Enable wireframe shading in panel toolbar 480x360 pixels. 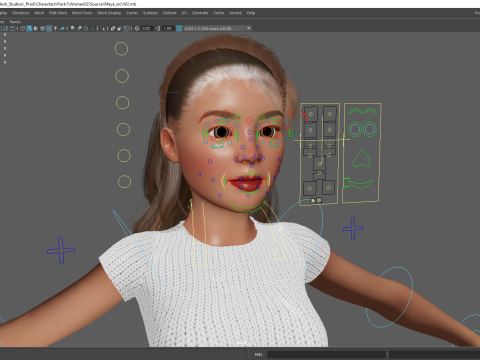(22, 28)
